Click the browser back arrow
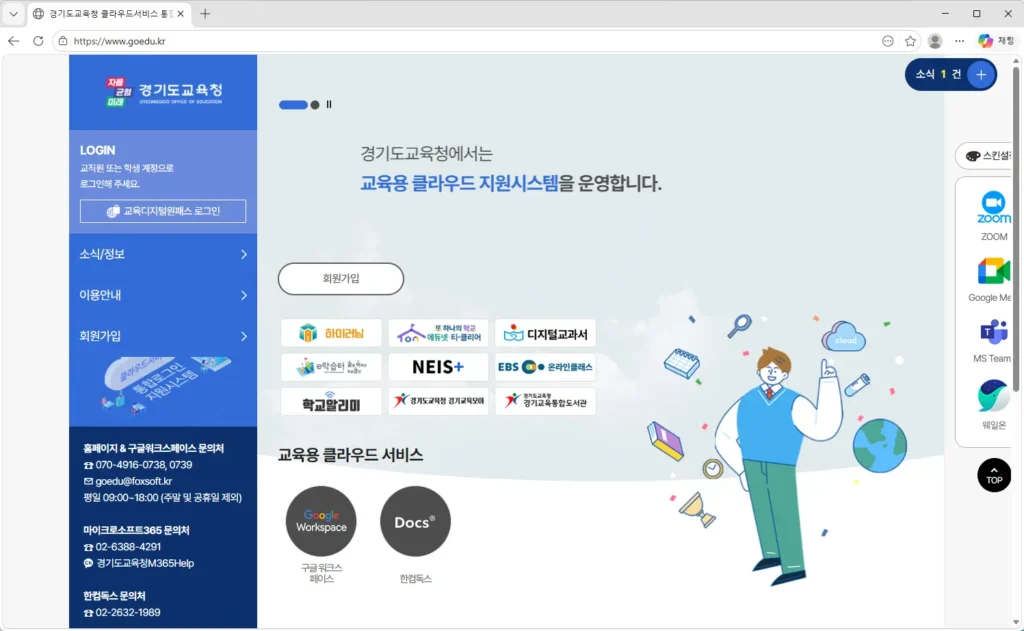 pos(14,41)
